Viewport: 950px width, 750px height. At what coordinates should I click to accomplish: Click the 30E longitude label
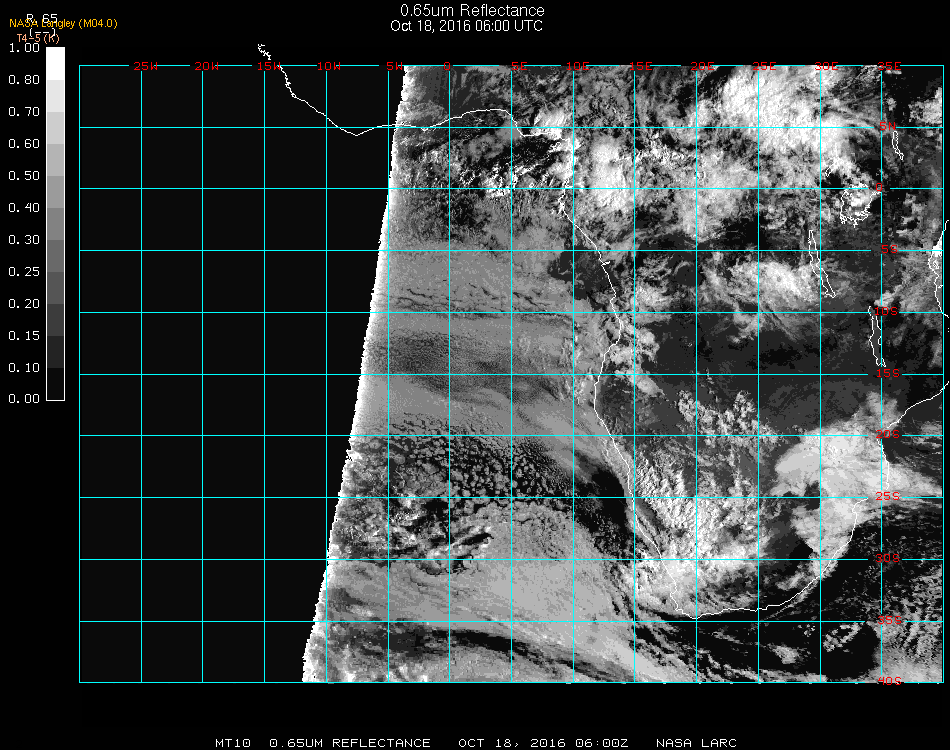[x=826, y=66]
